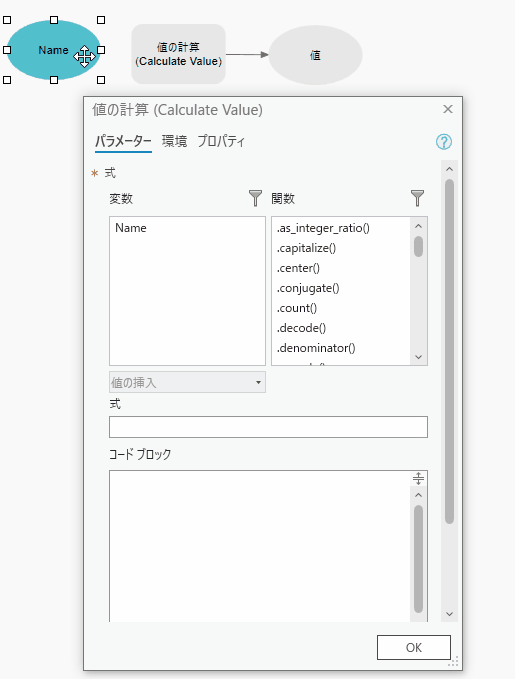Filter the 関数 functions list

[417, 198]
